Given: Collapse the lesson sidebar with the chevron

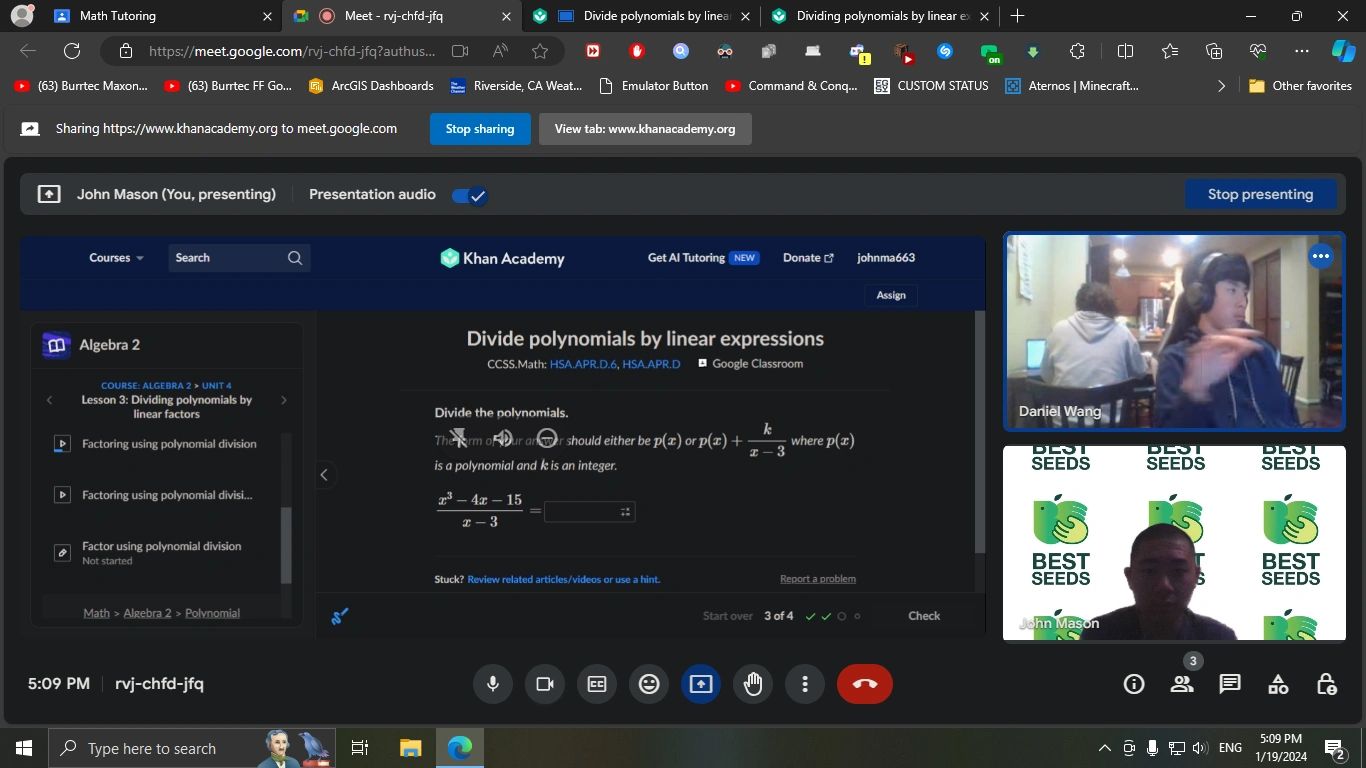Looking at the screenshot, I should point(324,474).
